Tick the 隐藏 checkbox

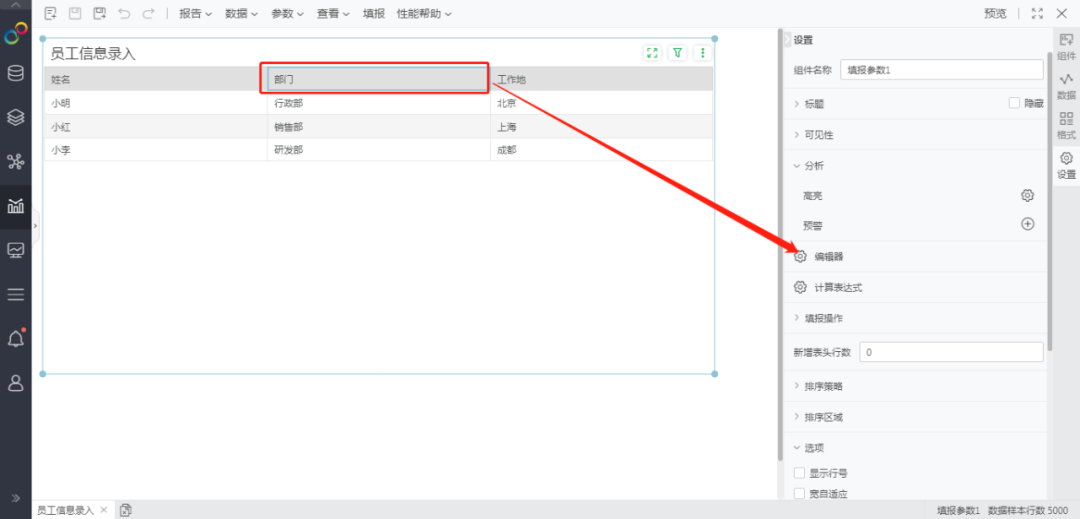pos(1014,103)
